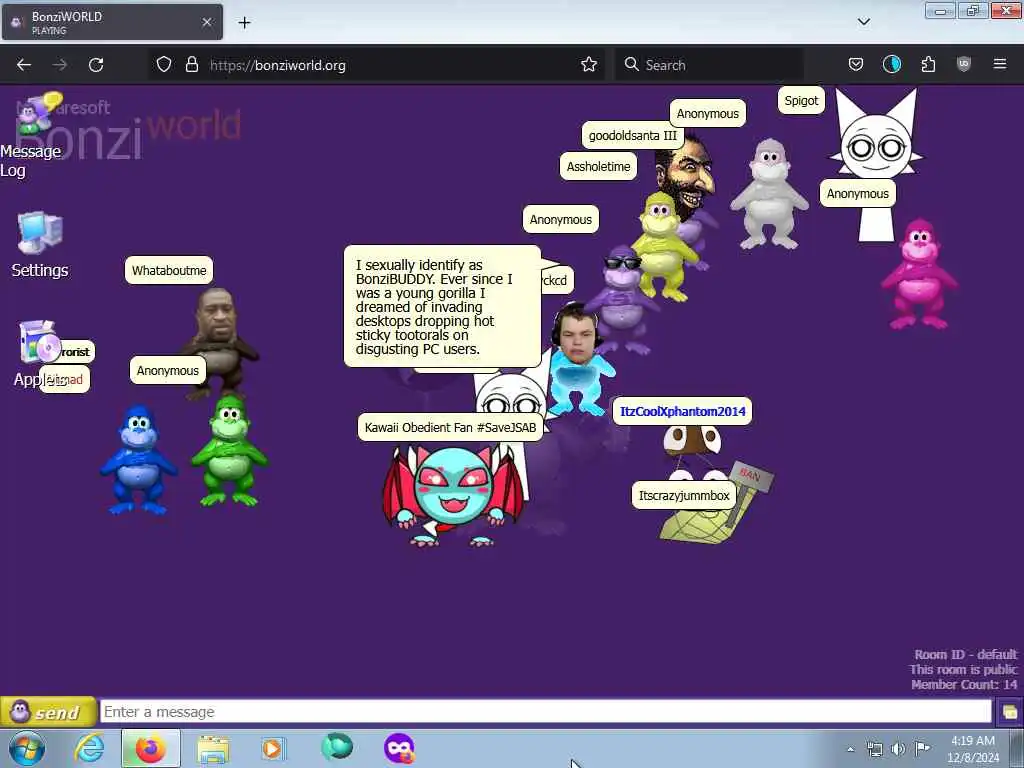Open Internet Explorer from the taskbar
This screenshot has width=1024, height=768.
click(x=89, y=748)
